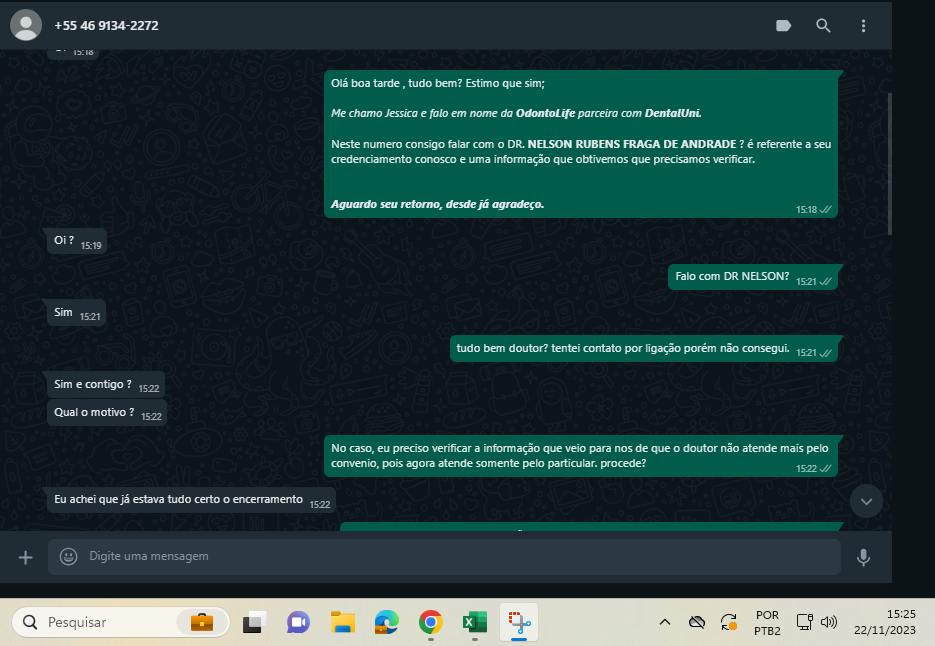Image resolution: width=935 pixels, height=646 pixels.
Task: Click read receipt ticks on 15:18 message
Action: (x=825, y=209)
